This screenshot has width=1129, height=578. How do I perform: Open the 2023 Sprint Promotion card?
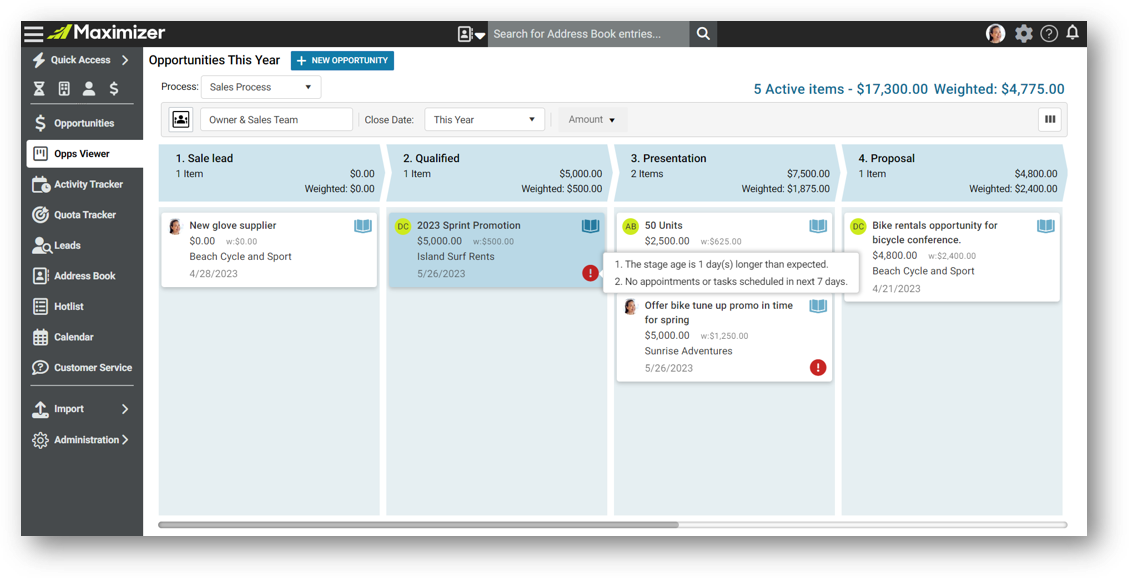point(497,249)
